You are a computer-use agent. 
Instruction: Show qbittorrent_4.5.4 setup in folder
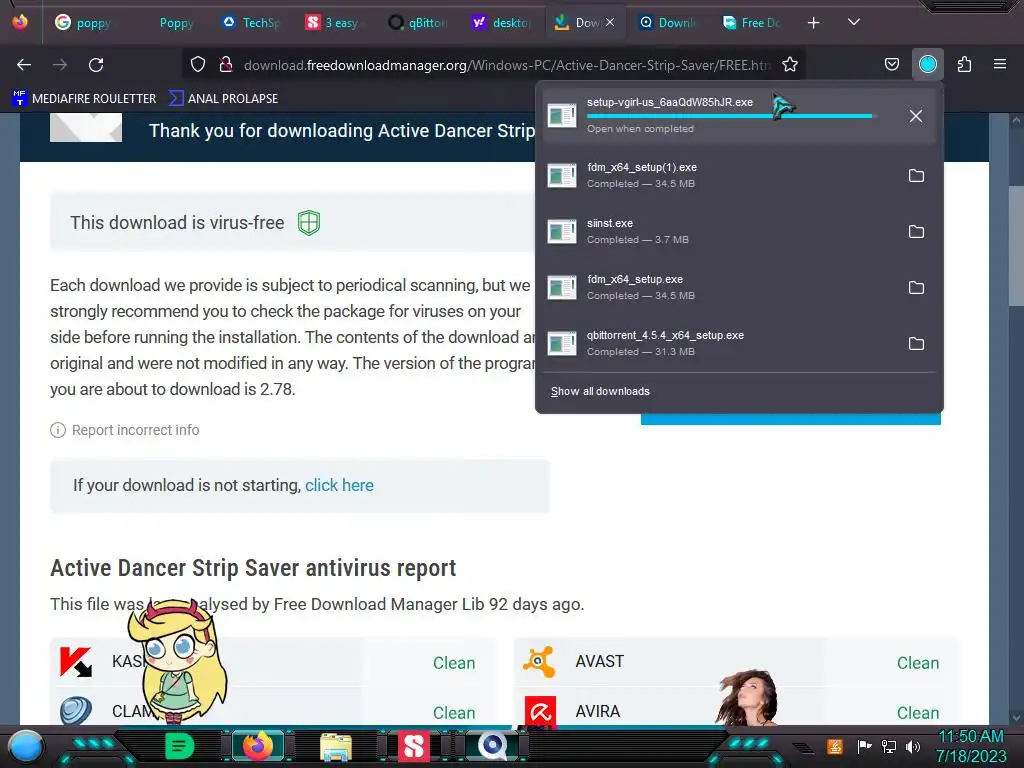click(x=916, y=344)
